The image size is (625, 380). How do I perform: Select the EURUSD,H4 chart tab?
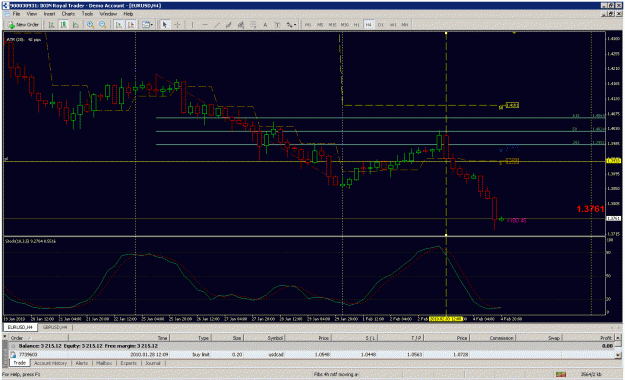point(20,327)
